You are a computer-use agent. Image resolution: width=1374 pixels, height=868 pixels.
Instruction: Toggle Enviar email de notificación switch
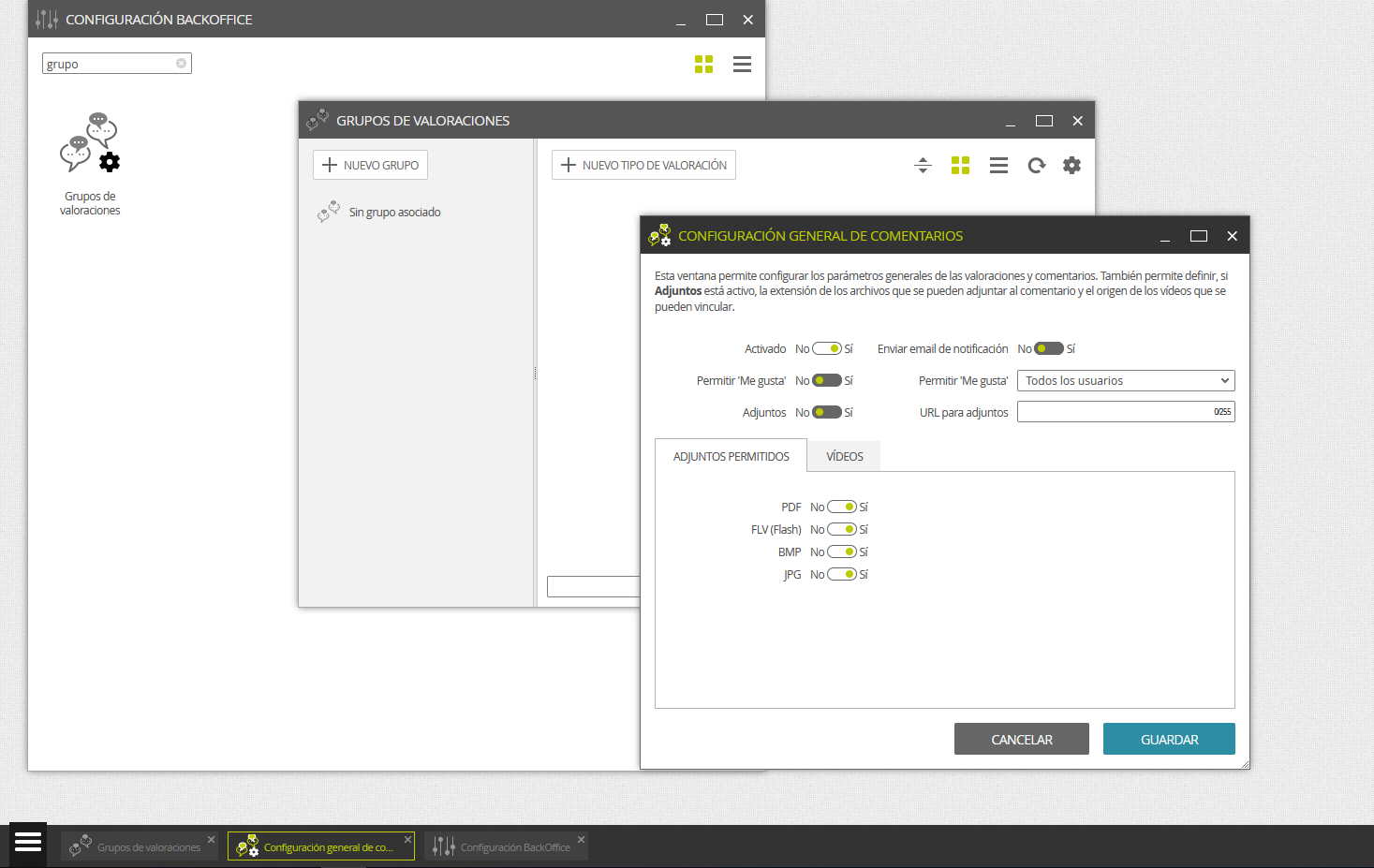pos(1049,348)
